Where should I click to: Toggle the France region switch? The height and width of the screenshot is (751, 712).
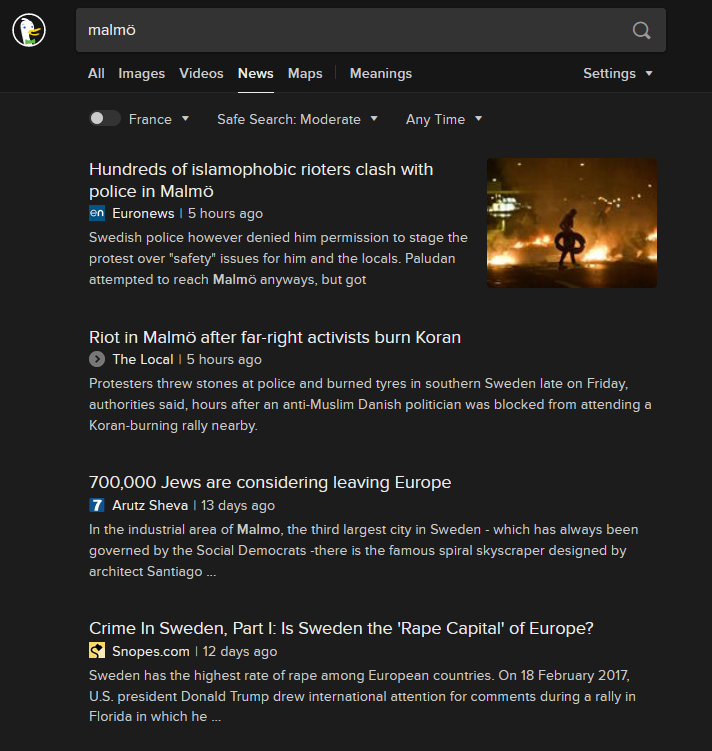105,119
